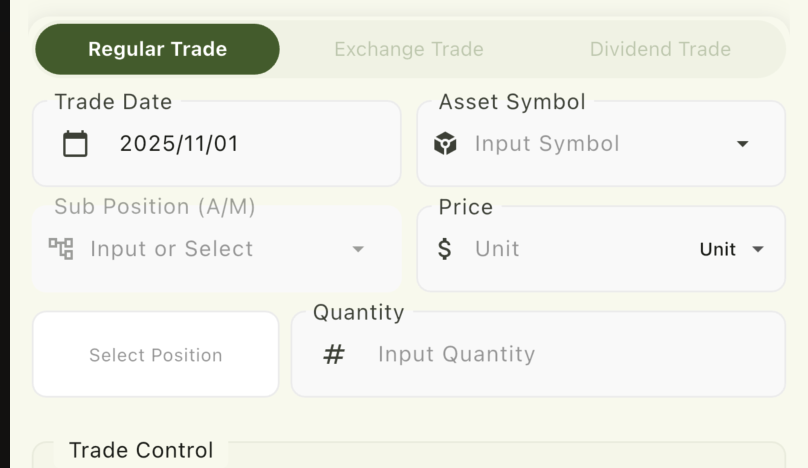Focus the Input or Select field
Viewport: 808px width, 468px height.
click(x=200, y=249)
